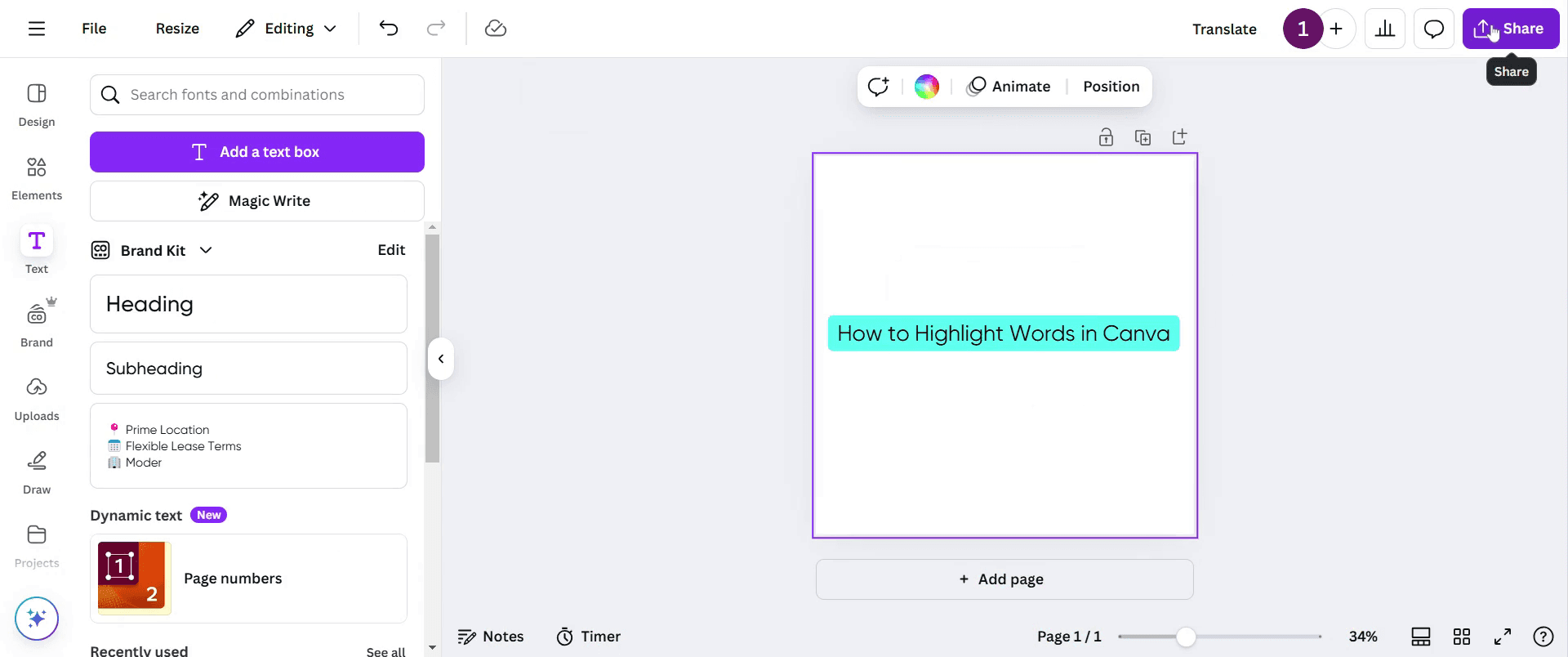The width and height of the screenshot is (1568, 657).
Task: Open the Position panel
Action: (1111, 87)
